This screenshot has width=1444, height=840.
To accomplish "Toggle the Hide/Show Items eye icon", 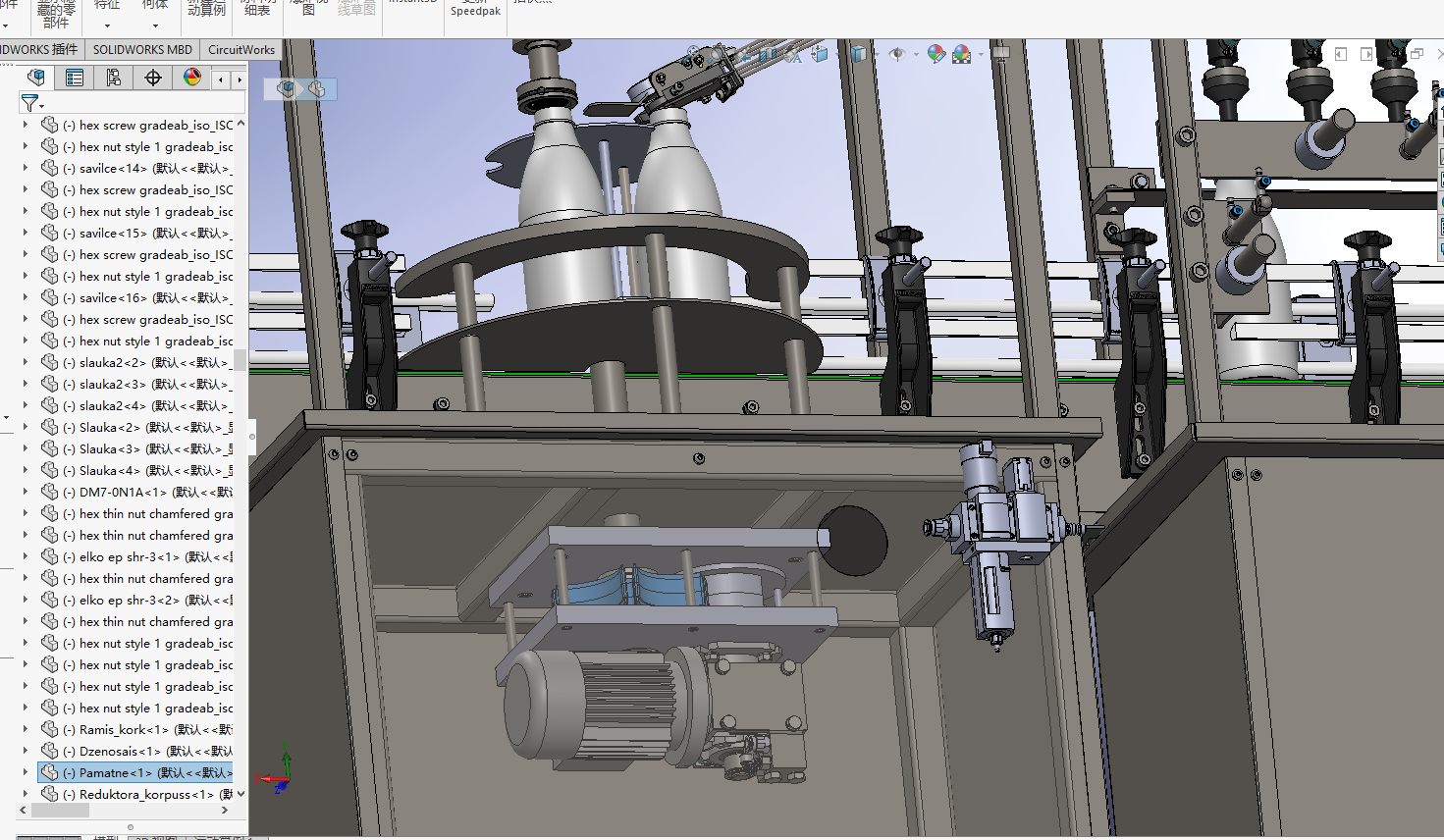I will pos(897,53).
